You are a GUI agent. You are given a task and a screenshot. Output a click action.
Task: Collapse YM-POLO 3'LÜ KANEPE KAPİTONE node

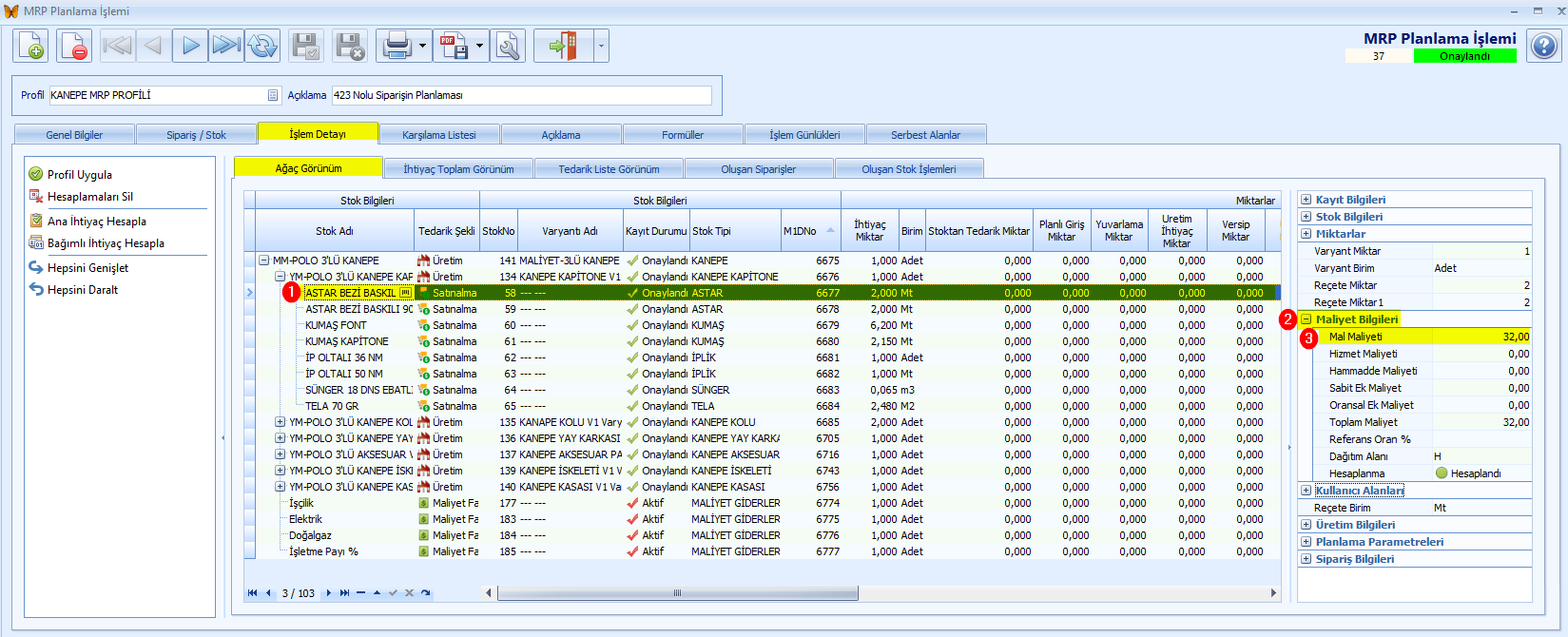(280, 277)
